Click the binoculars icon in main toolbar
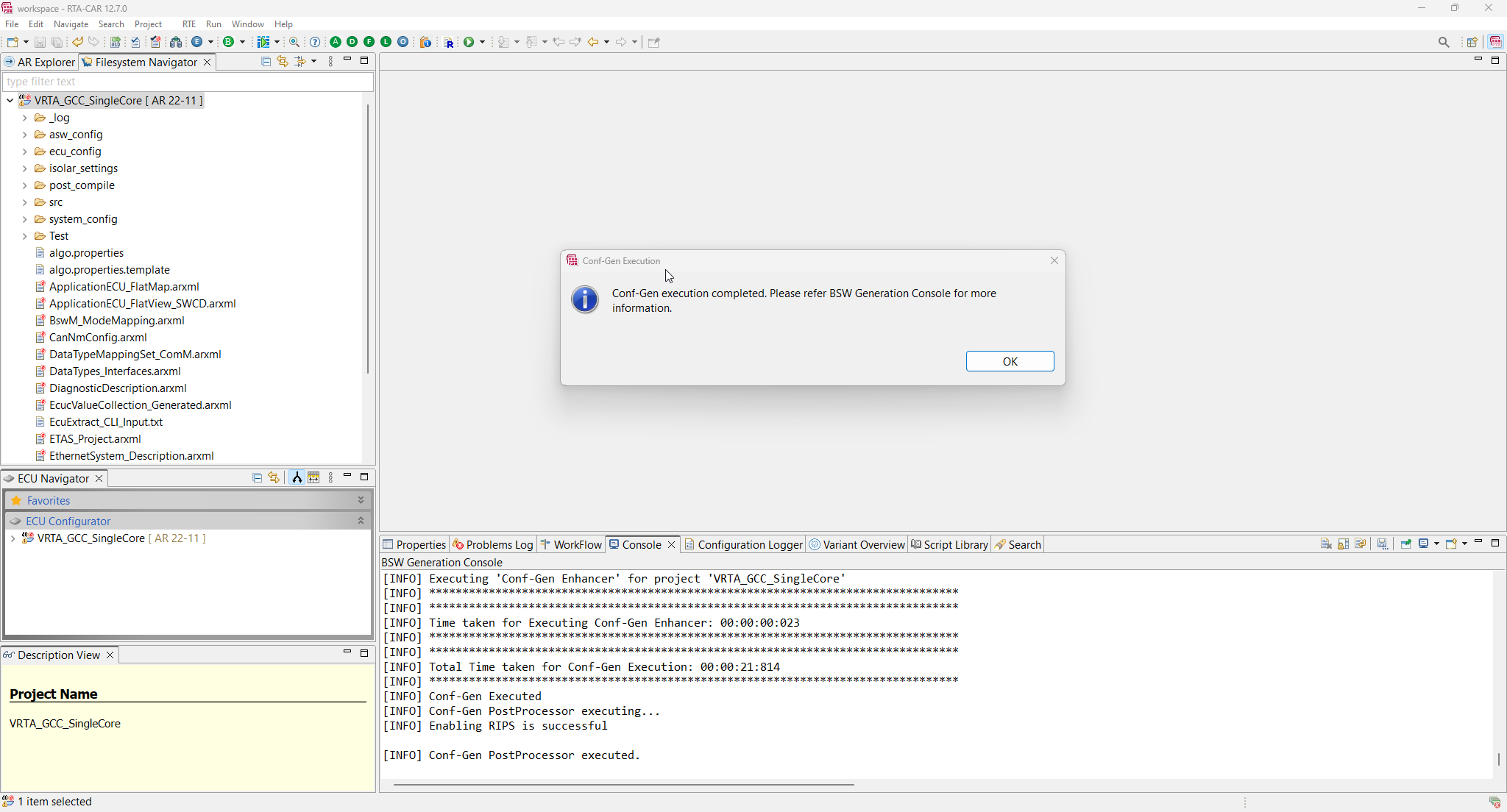Viewport: 1507px width, 812px height. [176, 42]
